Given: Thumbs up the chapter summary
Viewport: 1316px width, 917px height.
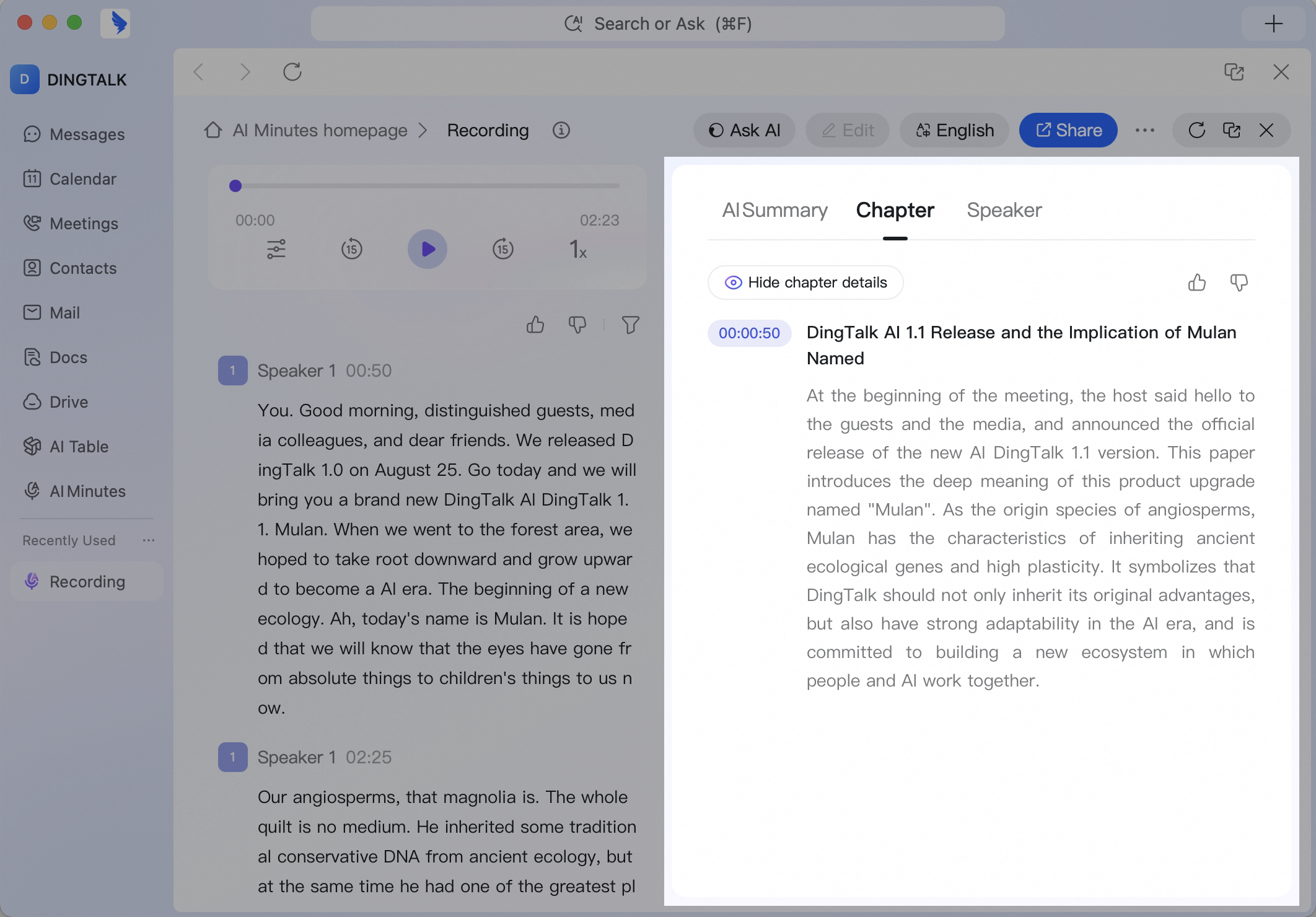Looking at the screenshot, I should [1197, 283].
